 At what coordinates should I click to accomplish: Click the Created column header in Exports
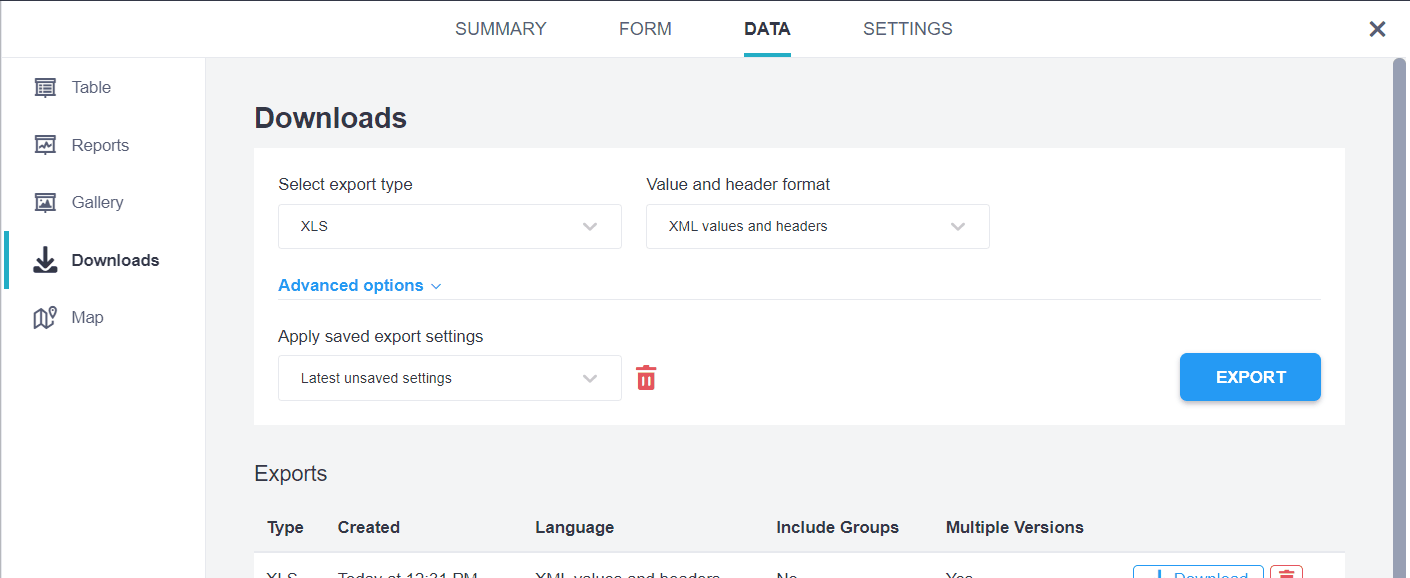click(368, 527)
